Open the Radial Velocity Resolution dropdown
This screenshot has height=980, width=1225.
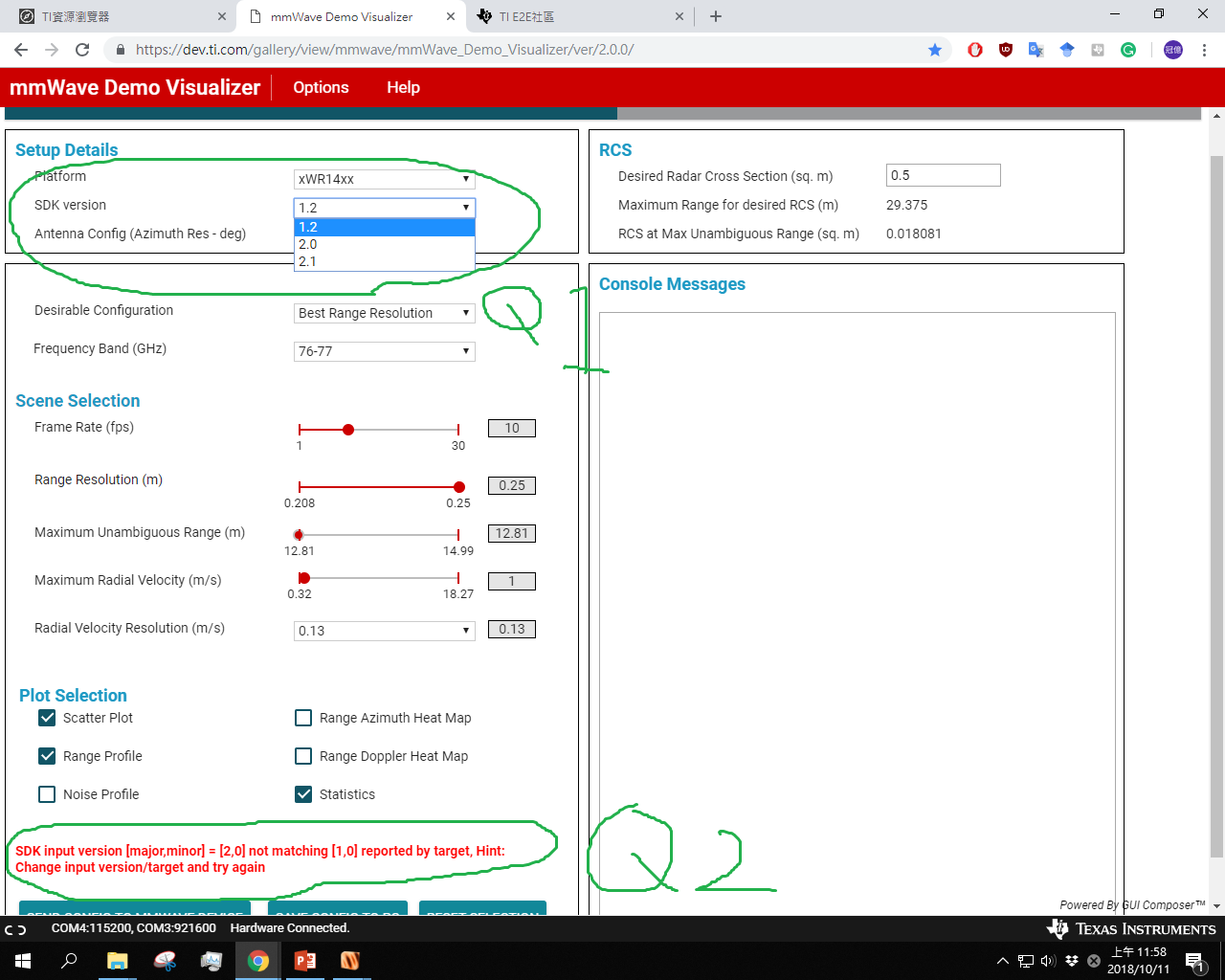click(x=385, y=631)
